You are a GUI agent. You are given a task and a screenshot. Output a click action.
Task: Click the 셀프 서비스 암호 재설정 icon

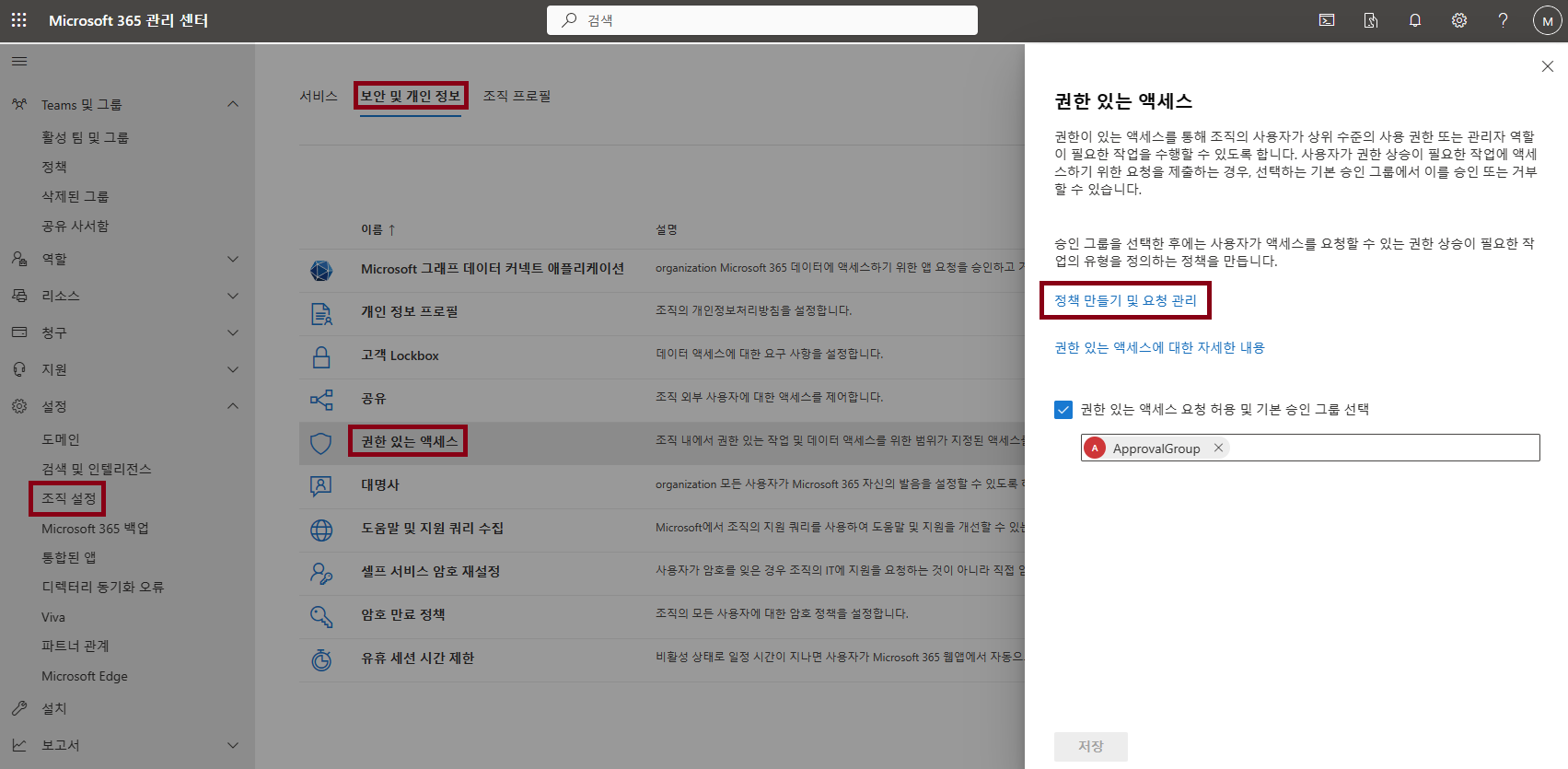(321, 573)
